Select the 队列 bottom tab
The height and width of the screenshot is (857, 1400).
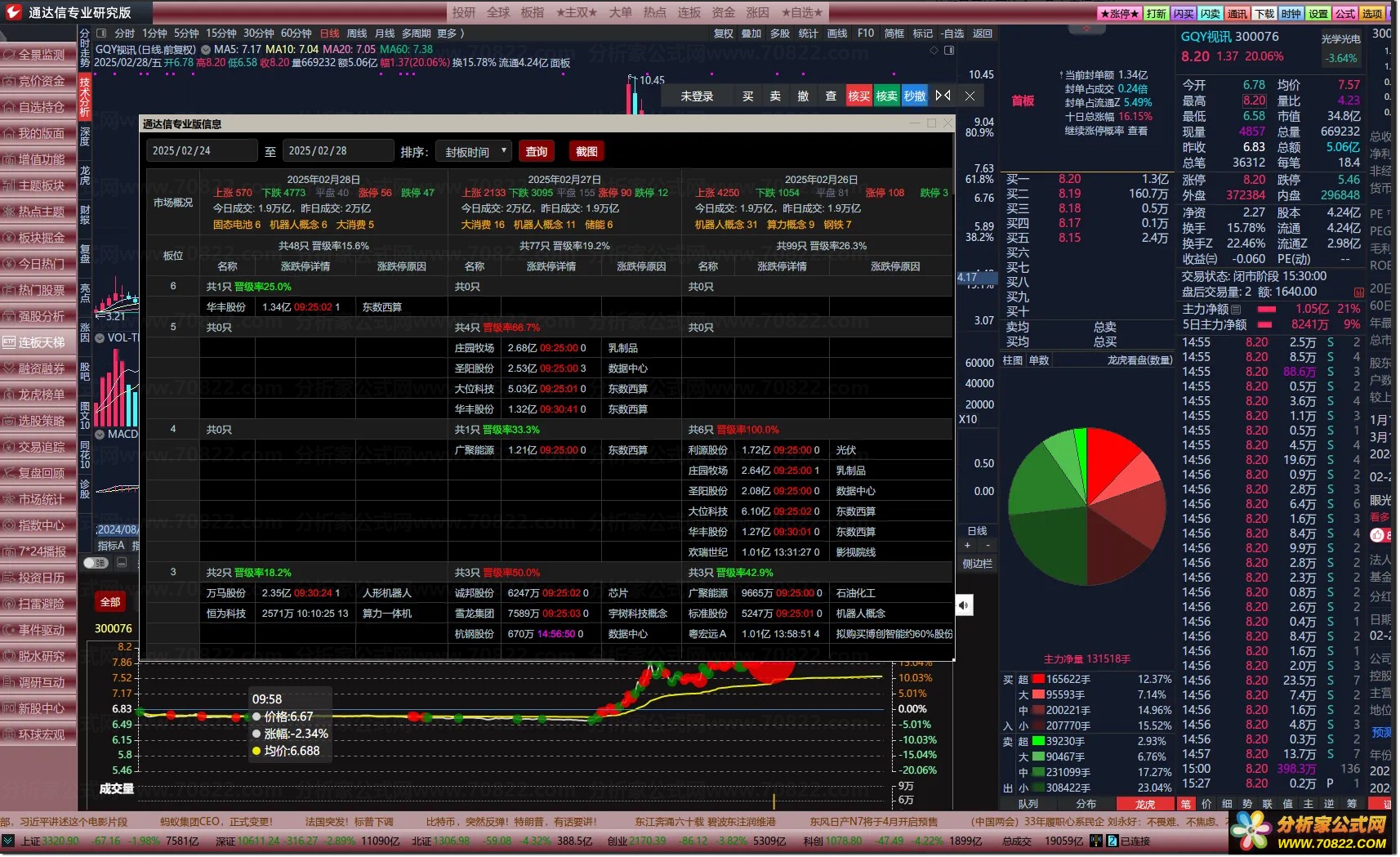point(1028,805)
